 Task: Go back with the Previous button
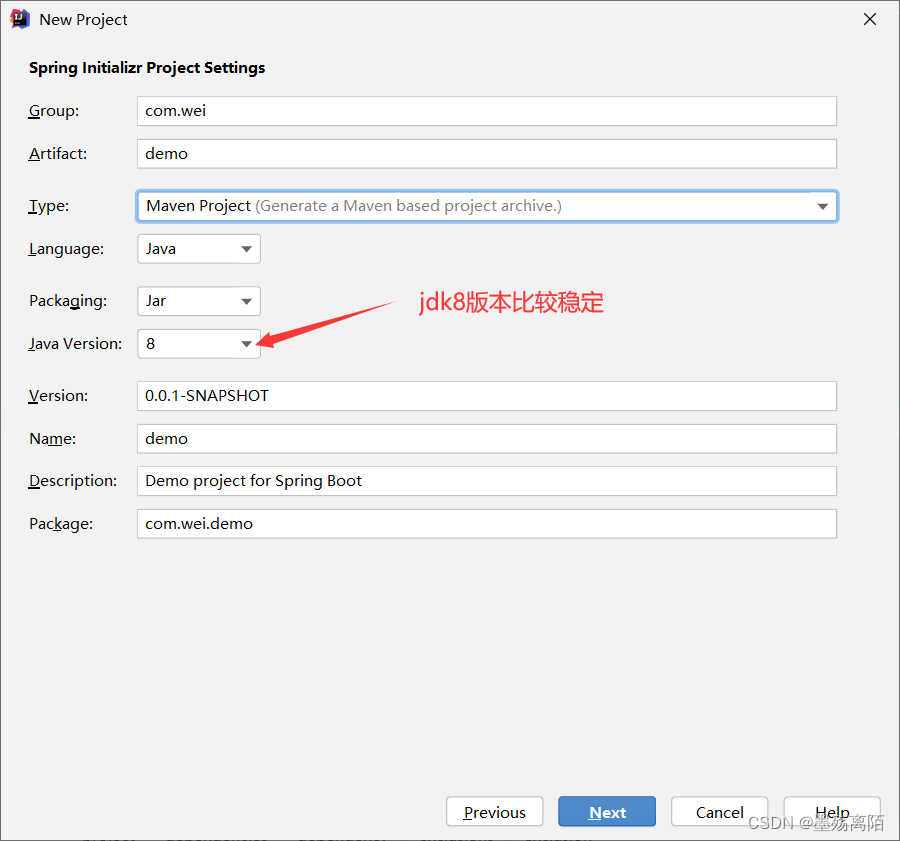click(x=494, y=812)
